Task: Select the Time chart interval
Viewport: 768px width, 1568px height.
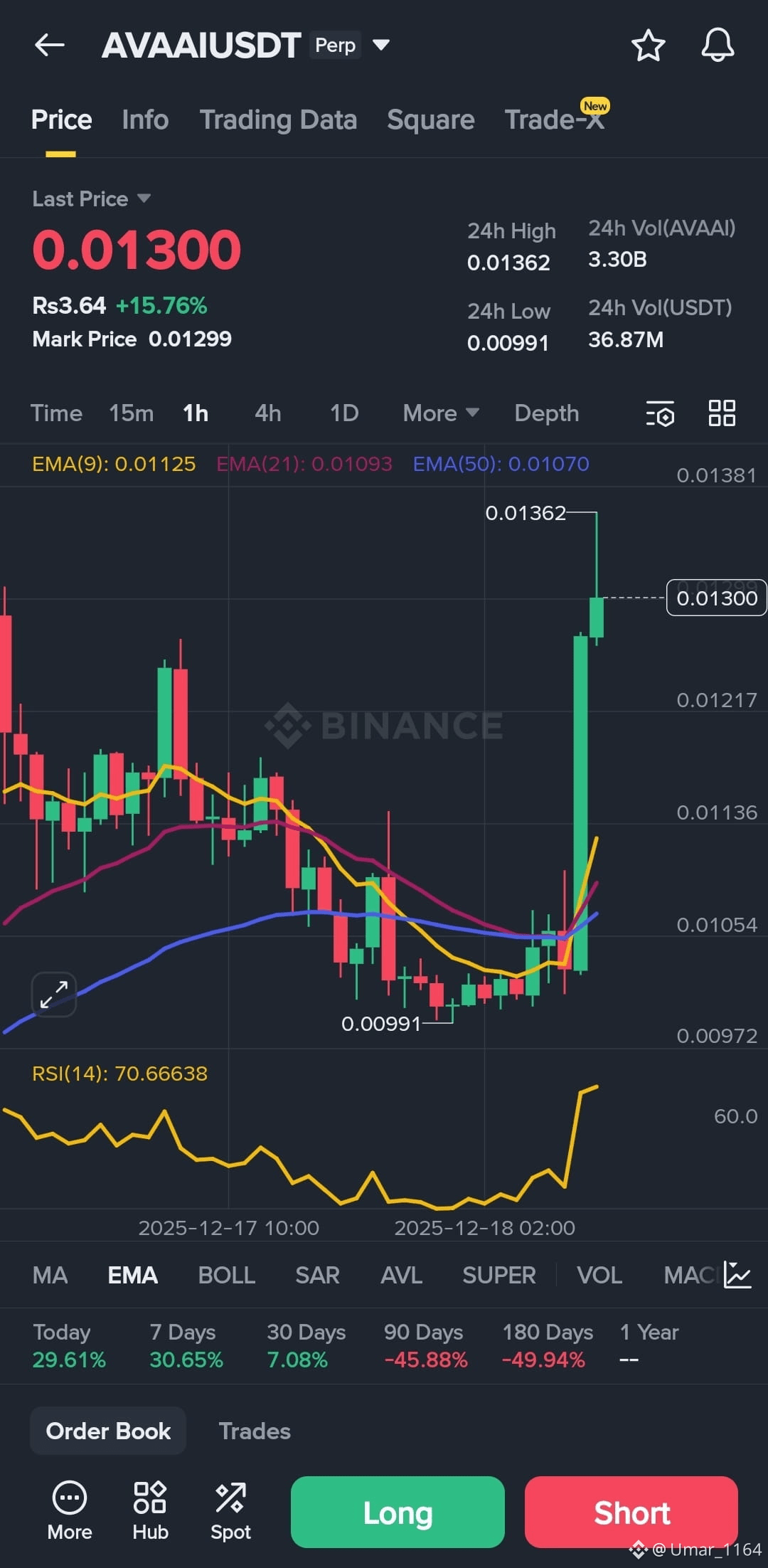Action: pos(56,413)
